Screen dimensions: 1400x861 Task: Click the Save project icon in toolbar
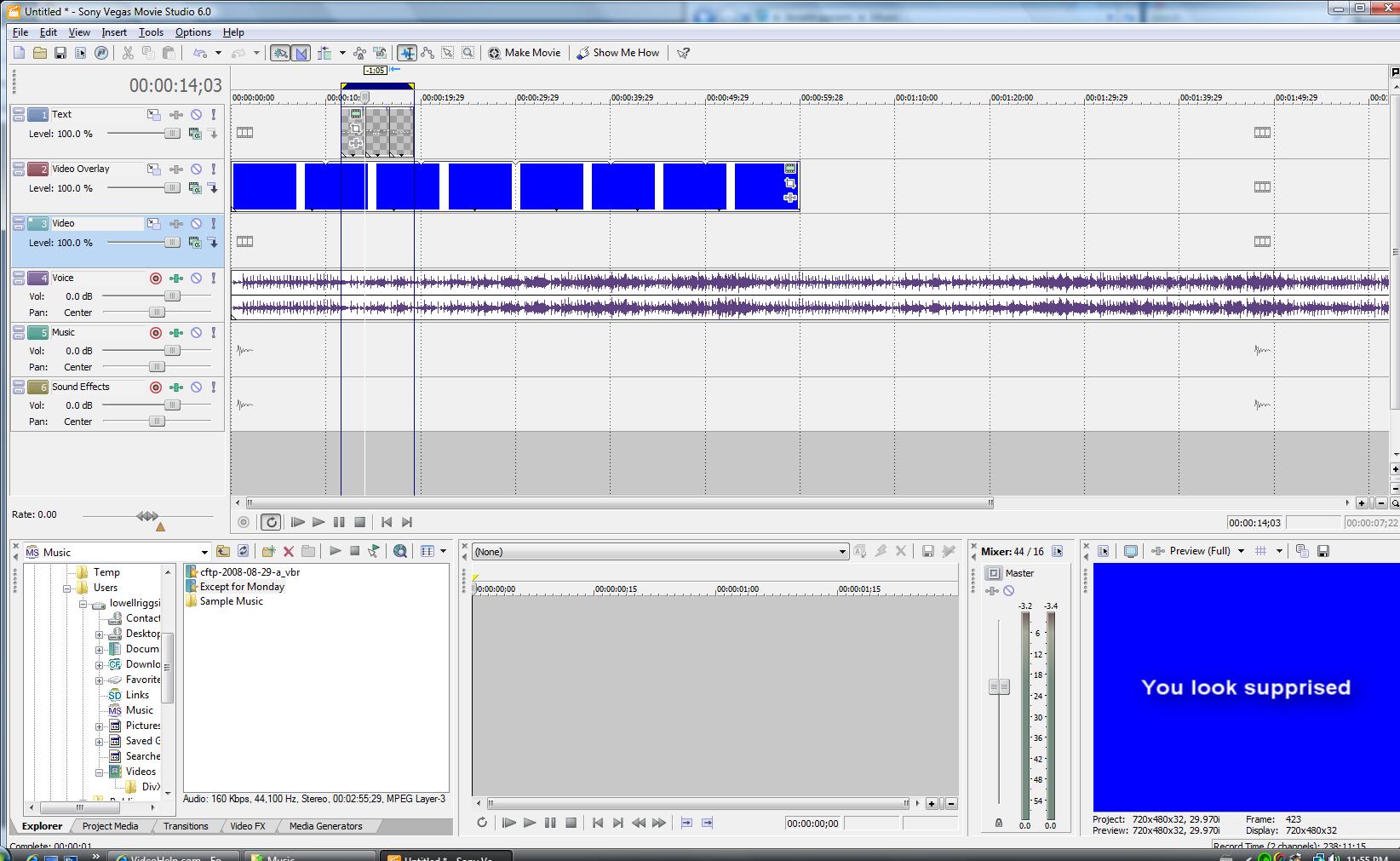(x=60, y=53)
